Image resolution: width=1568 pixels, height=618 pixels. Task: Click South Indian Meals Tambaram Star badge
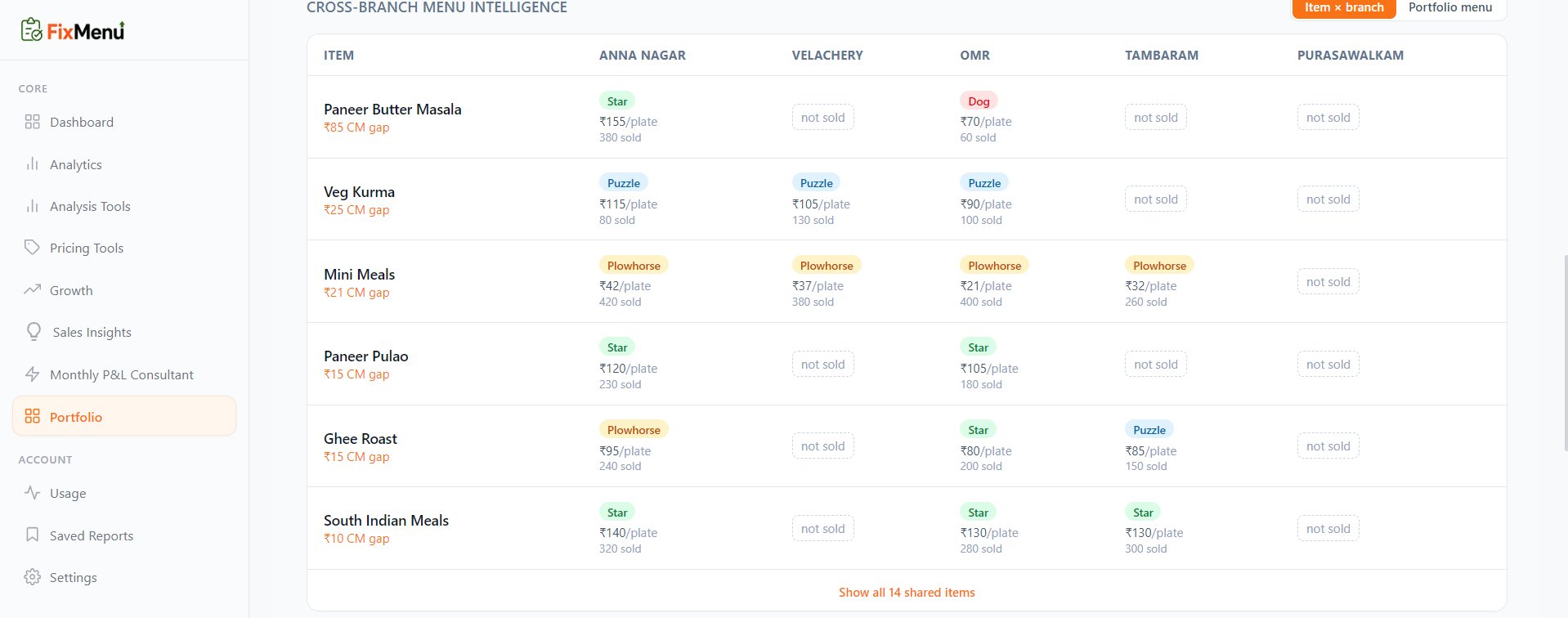coord(1143,513)
